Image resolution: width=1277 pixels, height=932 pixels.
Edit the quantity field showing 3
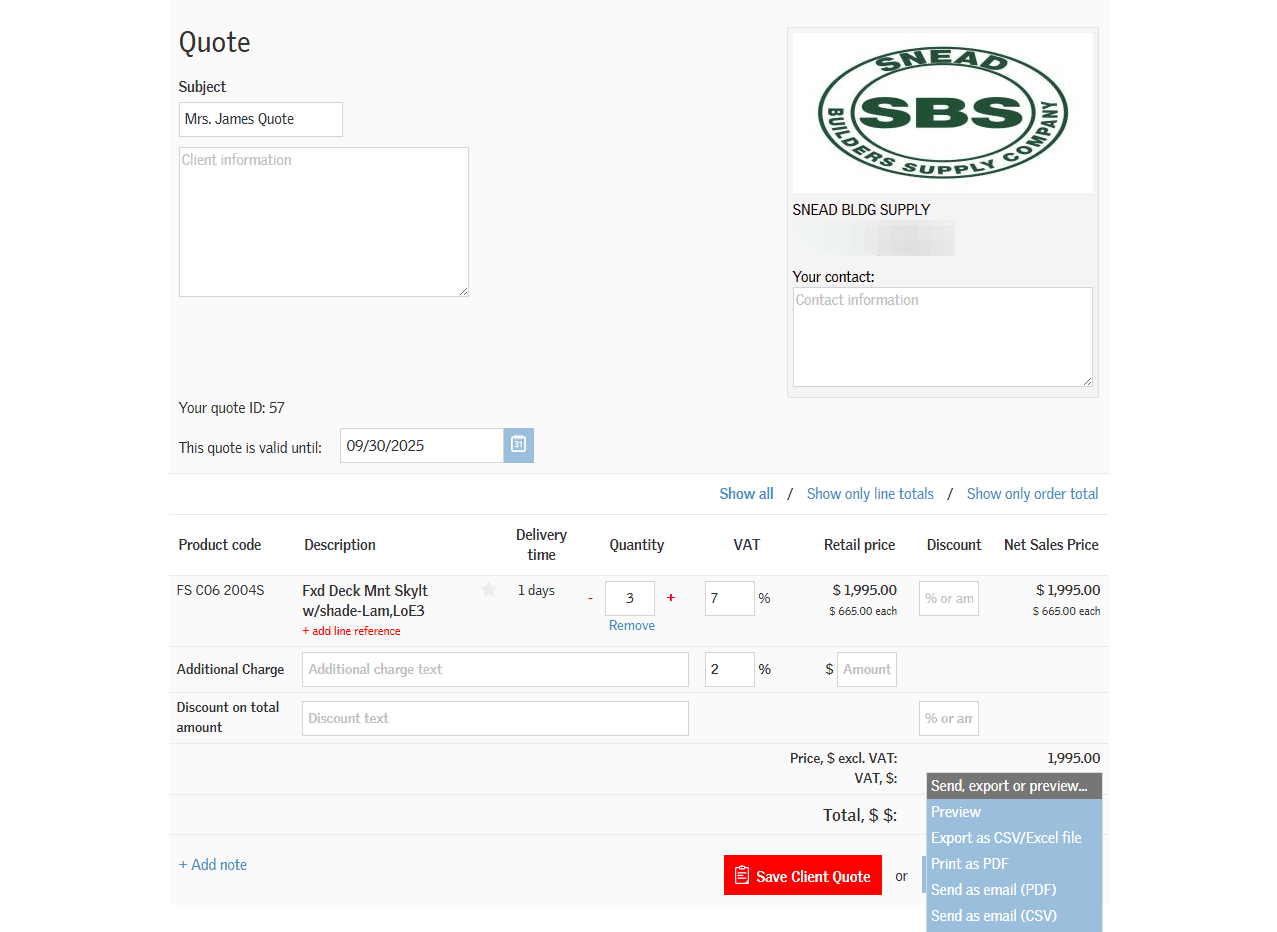pyautogui.click(x=630, y=598)
